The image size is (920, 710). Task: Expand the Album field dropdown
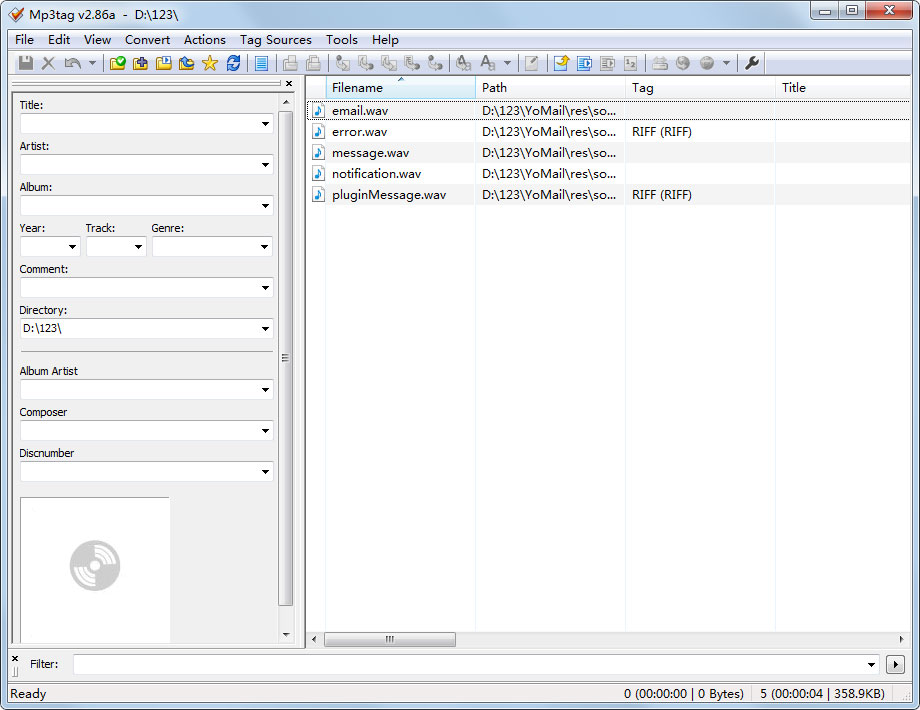(x=265, y=206)
